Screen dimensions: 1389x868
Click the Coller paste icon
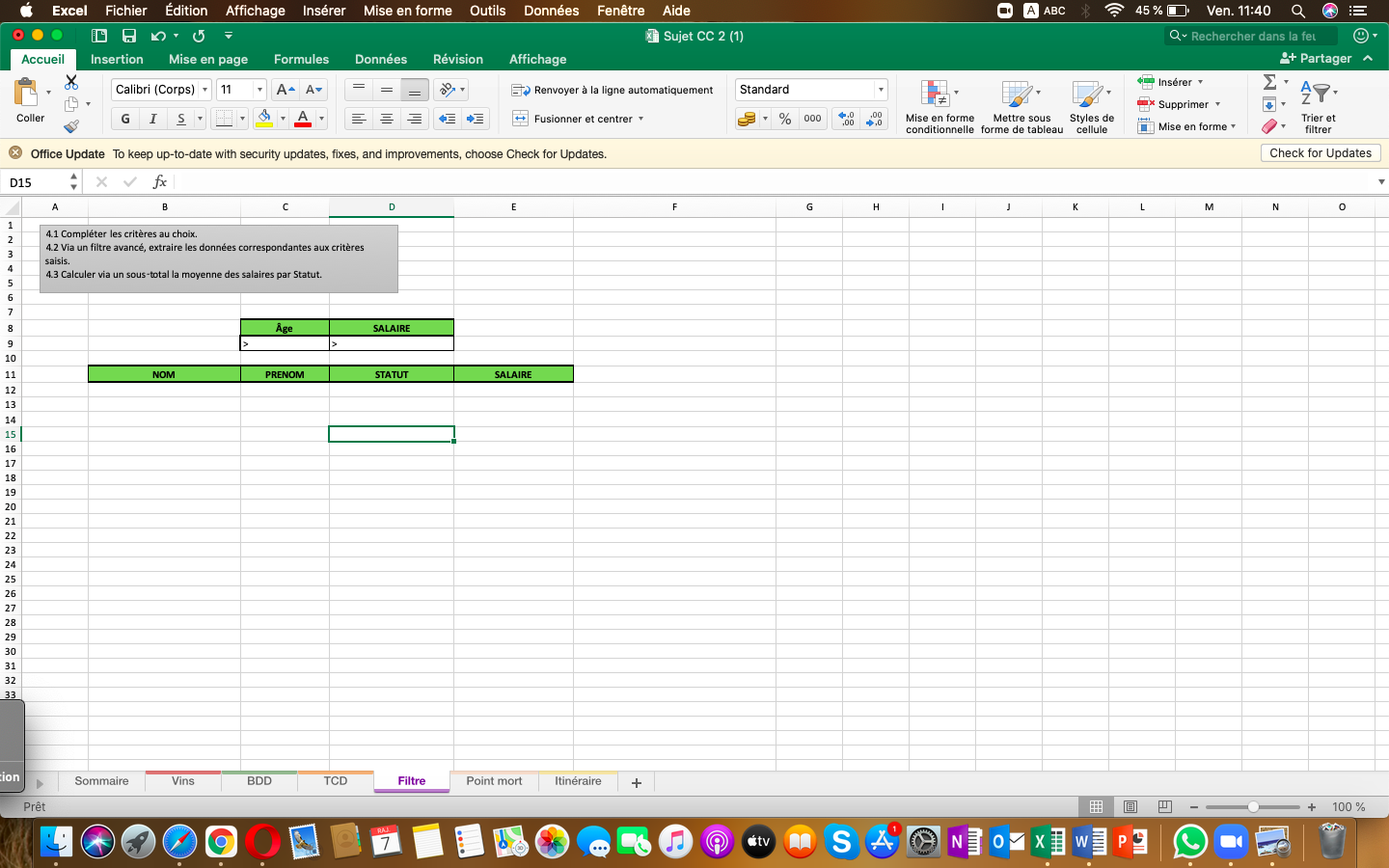[x=27, y=94]
